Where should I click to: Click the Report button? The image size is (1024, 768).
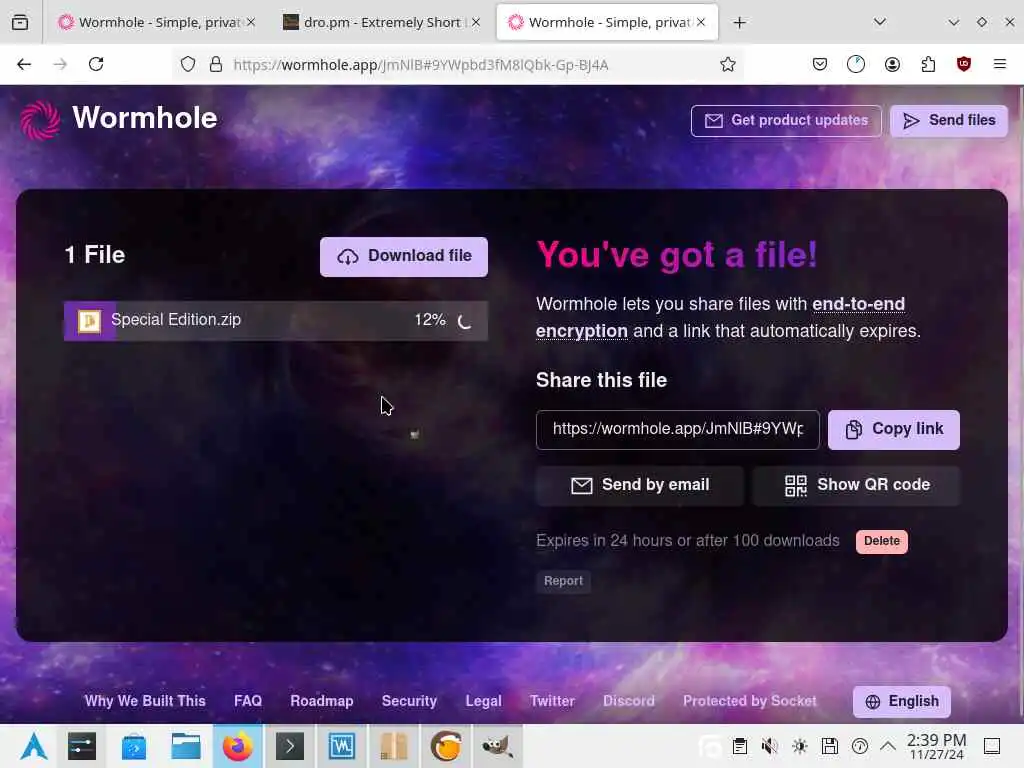point(563,581)
